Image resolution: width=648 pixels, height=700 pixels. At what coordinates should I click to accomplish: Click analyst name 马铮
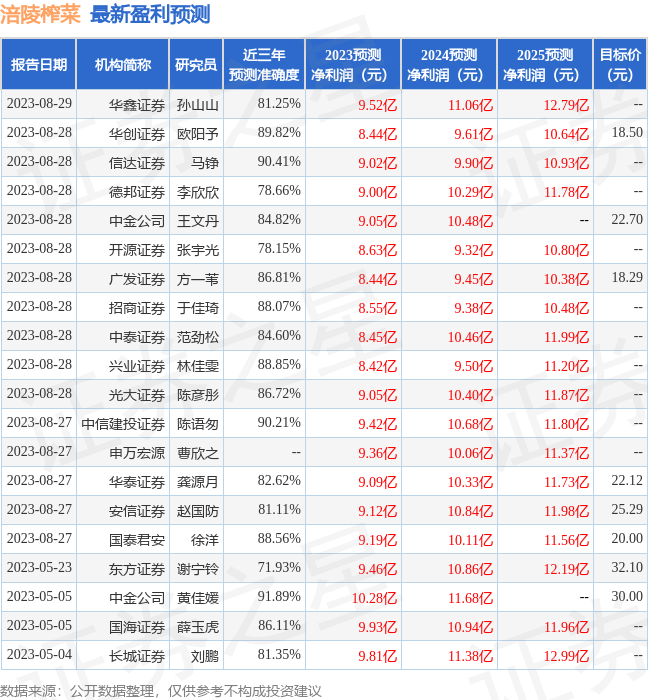(205, 163)
